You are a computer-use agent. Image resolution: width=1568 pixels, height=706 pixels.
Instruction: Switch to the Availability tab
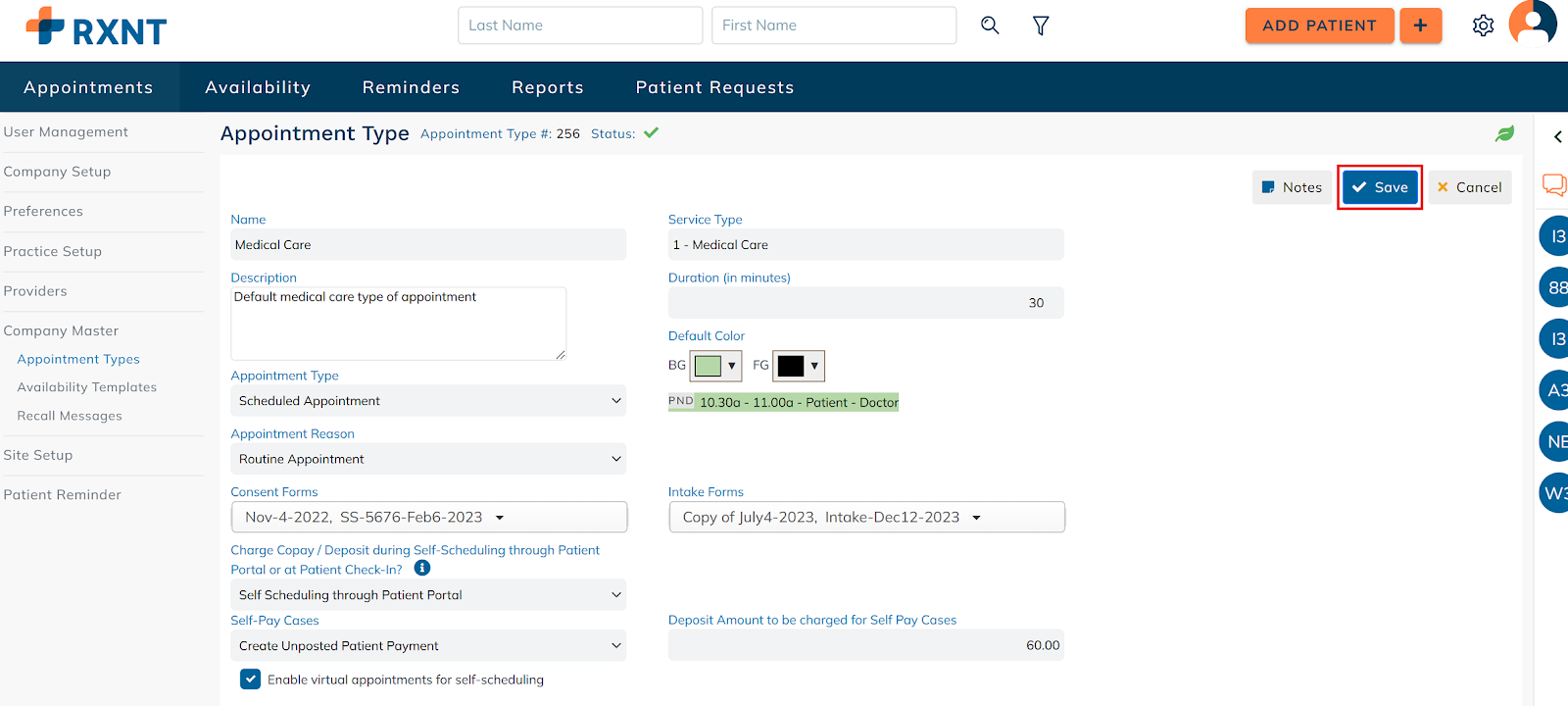point(258,87)
